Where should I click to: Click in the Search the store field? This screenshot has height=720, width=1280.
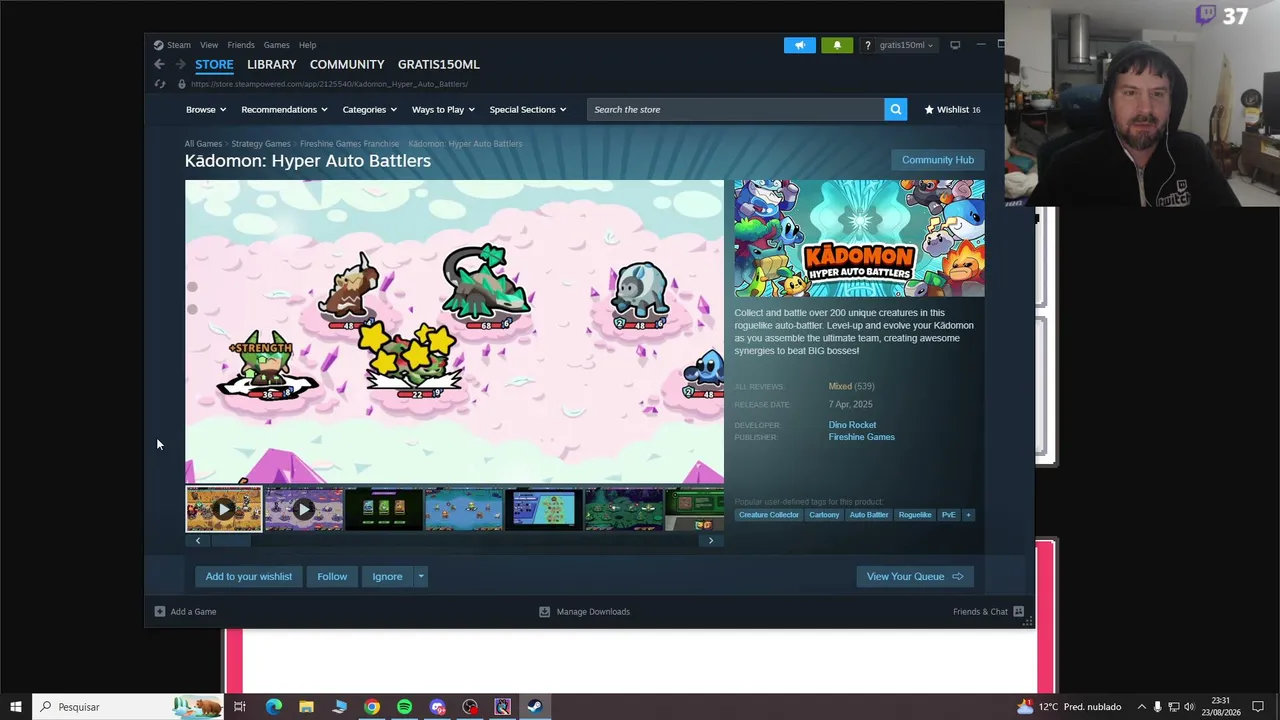tap(736, 110)
